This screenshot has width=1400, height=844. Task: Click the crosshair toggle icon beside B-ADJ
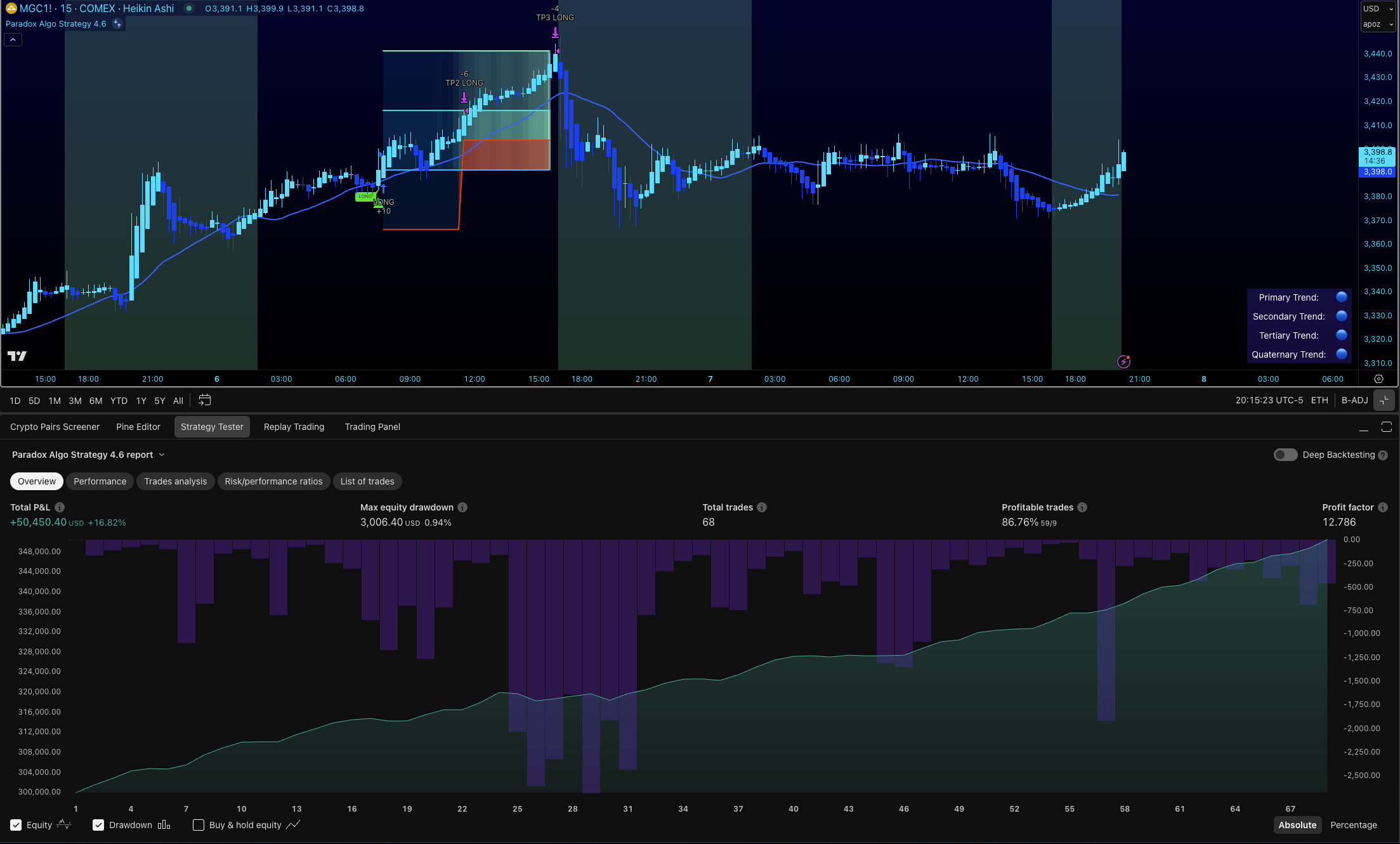coord(1384,400)
